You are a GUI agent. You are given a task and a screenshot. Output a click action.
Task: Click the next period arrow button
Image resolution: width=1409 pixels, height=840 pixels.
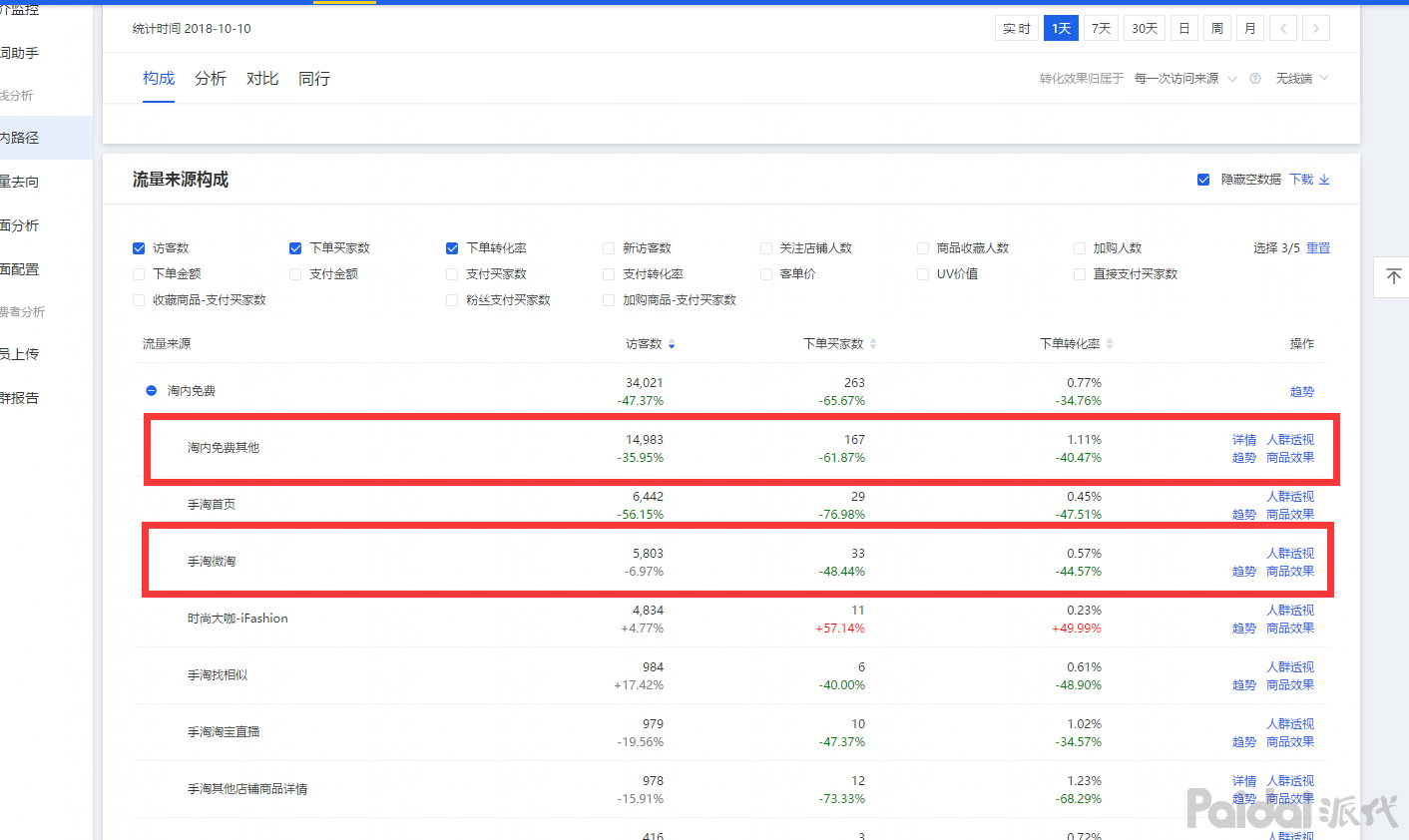(1316, 28)
